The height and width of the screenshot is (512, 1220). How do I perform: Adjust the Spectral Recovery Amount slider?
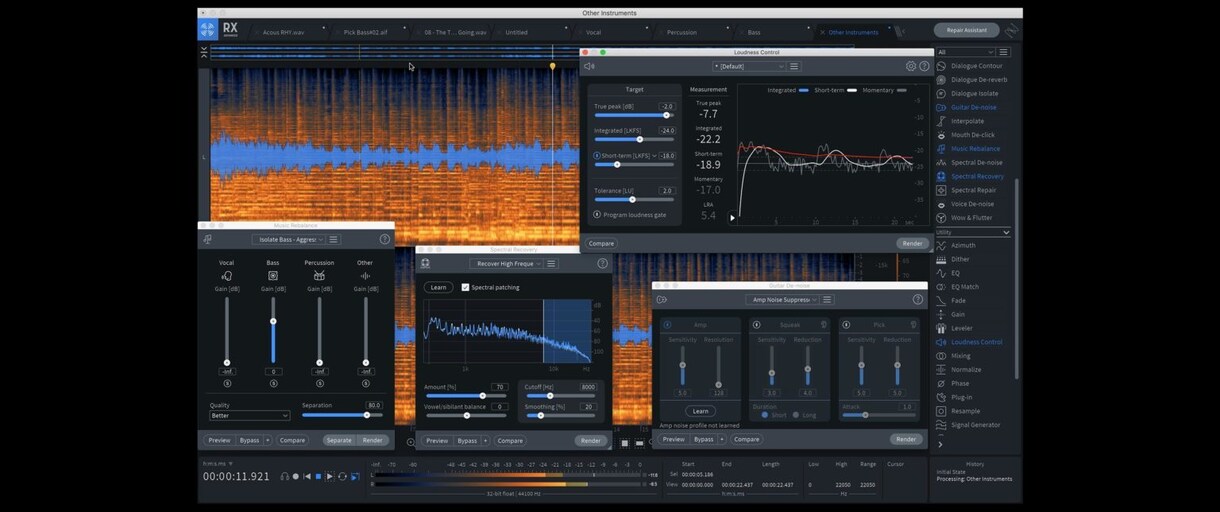[466, 396]
